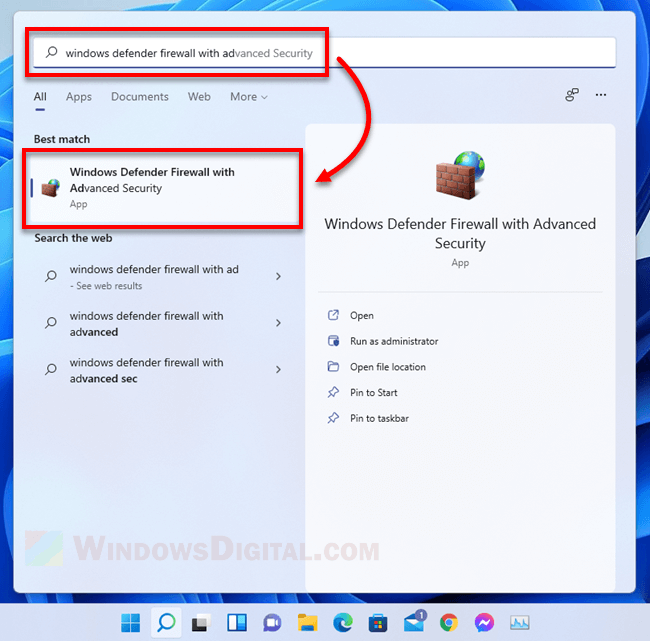Click the Open action
The width and height of the screenshot is (650, 641).
point(361,316)
